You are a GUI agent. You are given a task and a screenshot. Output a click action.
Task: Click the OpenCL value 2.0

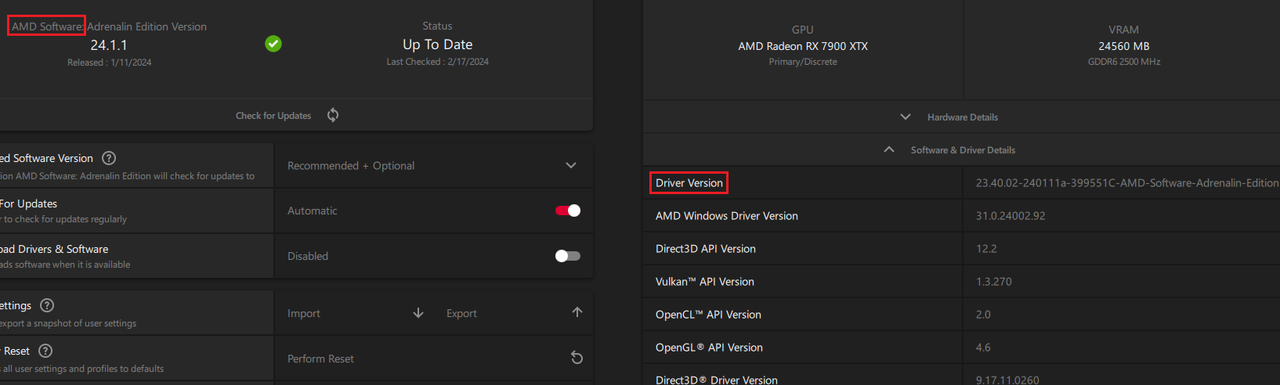point(983,315)
